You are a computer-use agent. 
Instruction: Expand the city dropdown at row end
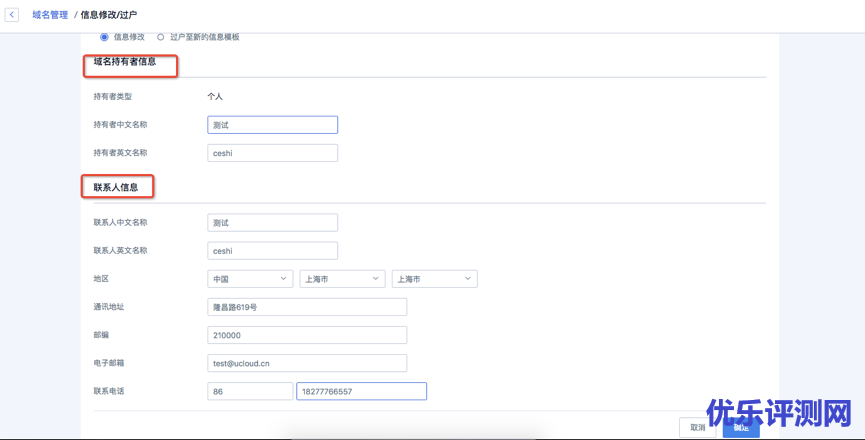pyautogui.click(x=434, y=279)
